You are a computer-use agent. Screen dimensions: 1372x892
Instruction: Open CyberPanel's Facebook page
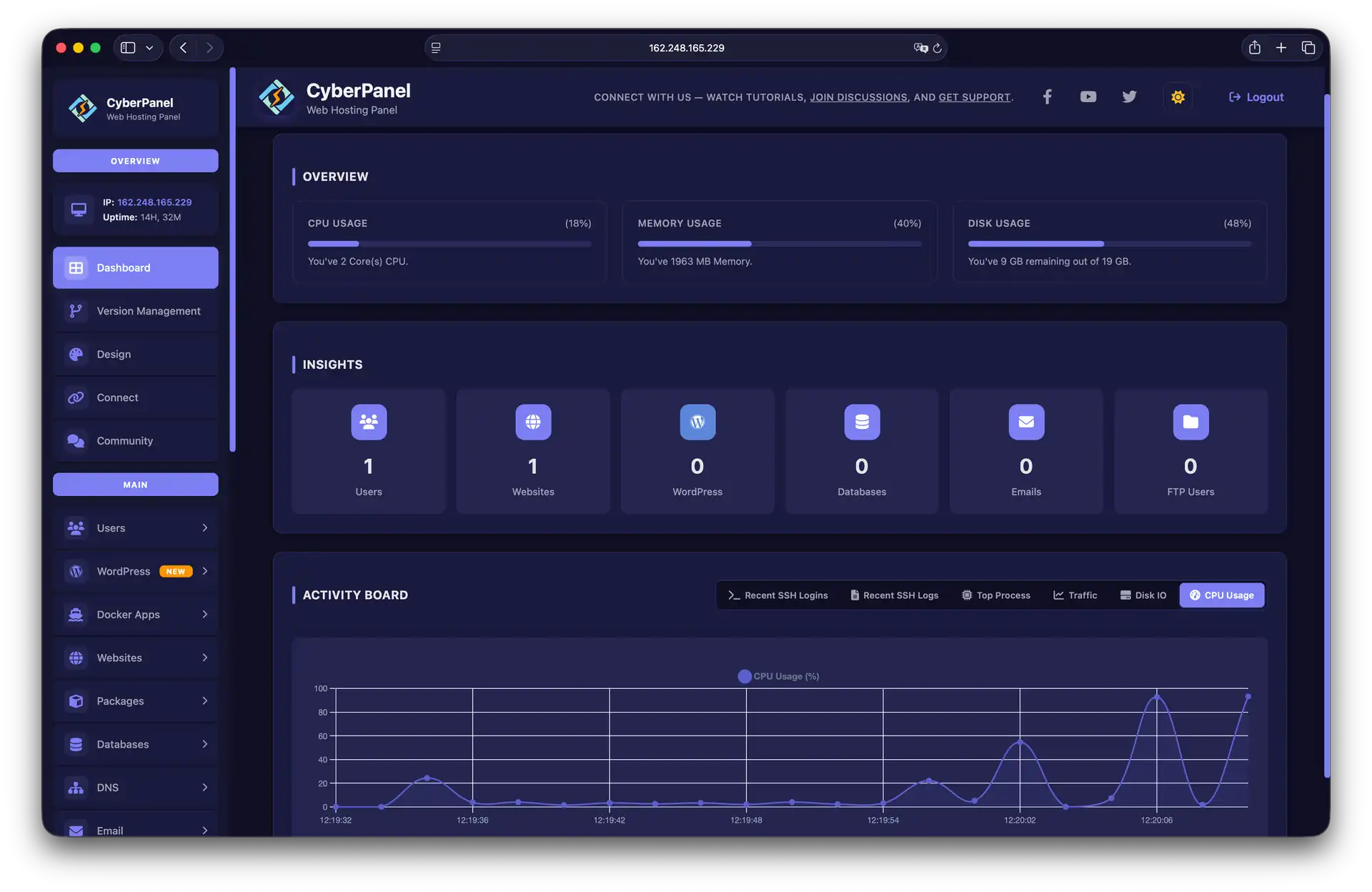point(1047,96)
